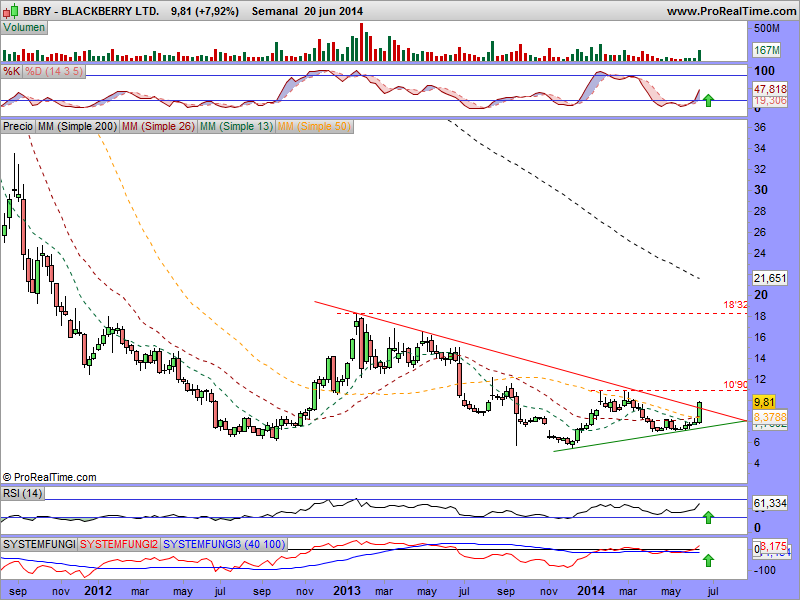Click the 30 level on price axis

(x=761, y=190)
